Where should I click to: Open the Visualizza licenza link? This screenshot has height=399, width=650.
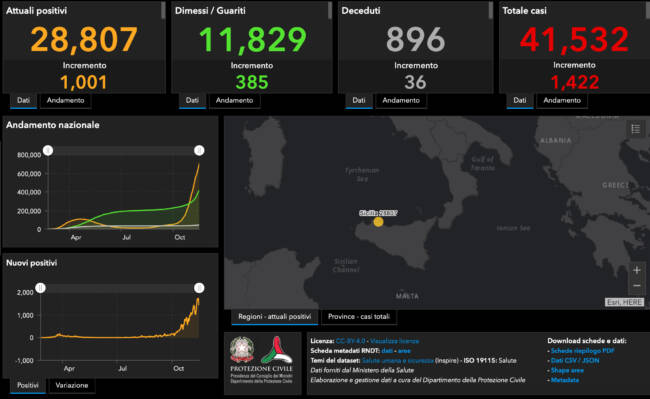[394, 341]
